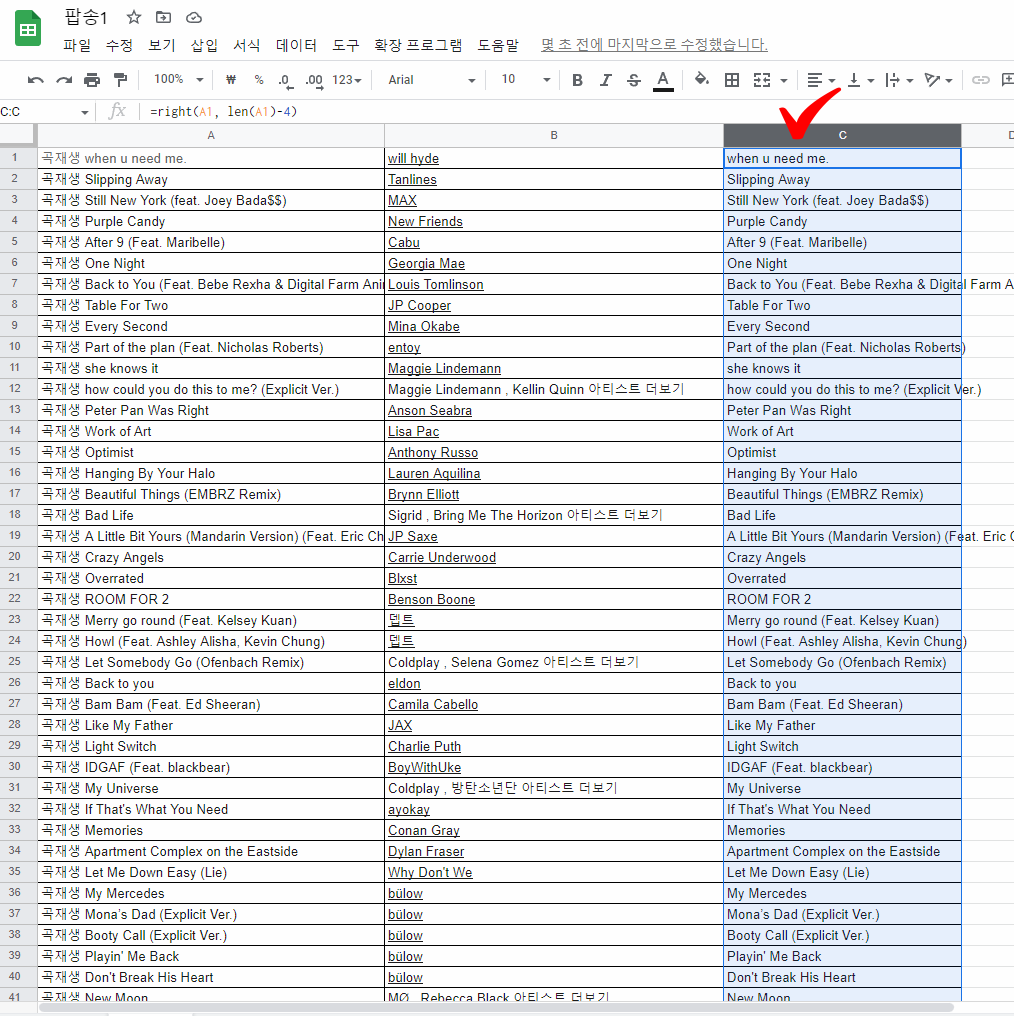Image resolution: width=1014 pixels, height=1016 pixels.
Task: Open the last edited history link
Action: [654, 45]
